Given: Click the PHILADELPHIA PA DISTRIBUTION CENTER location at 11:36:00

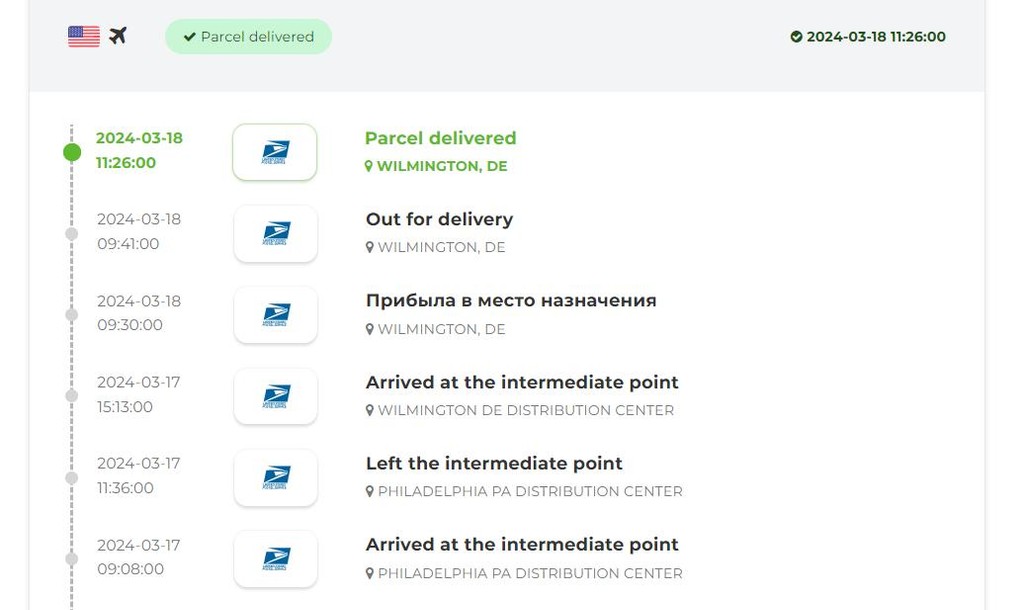Looking at the screenshot, I should pyautogui.click(x=530, y=491).
